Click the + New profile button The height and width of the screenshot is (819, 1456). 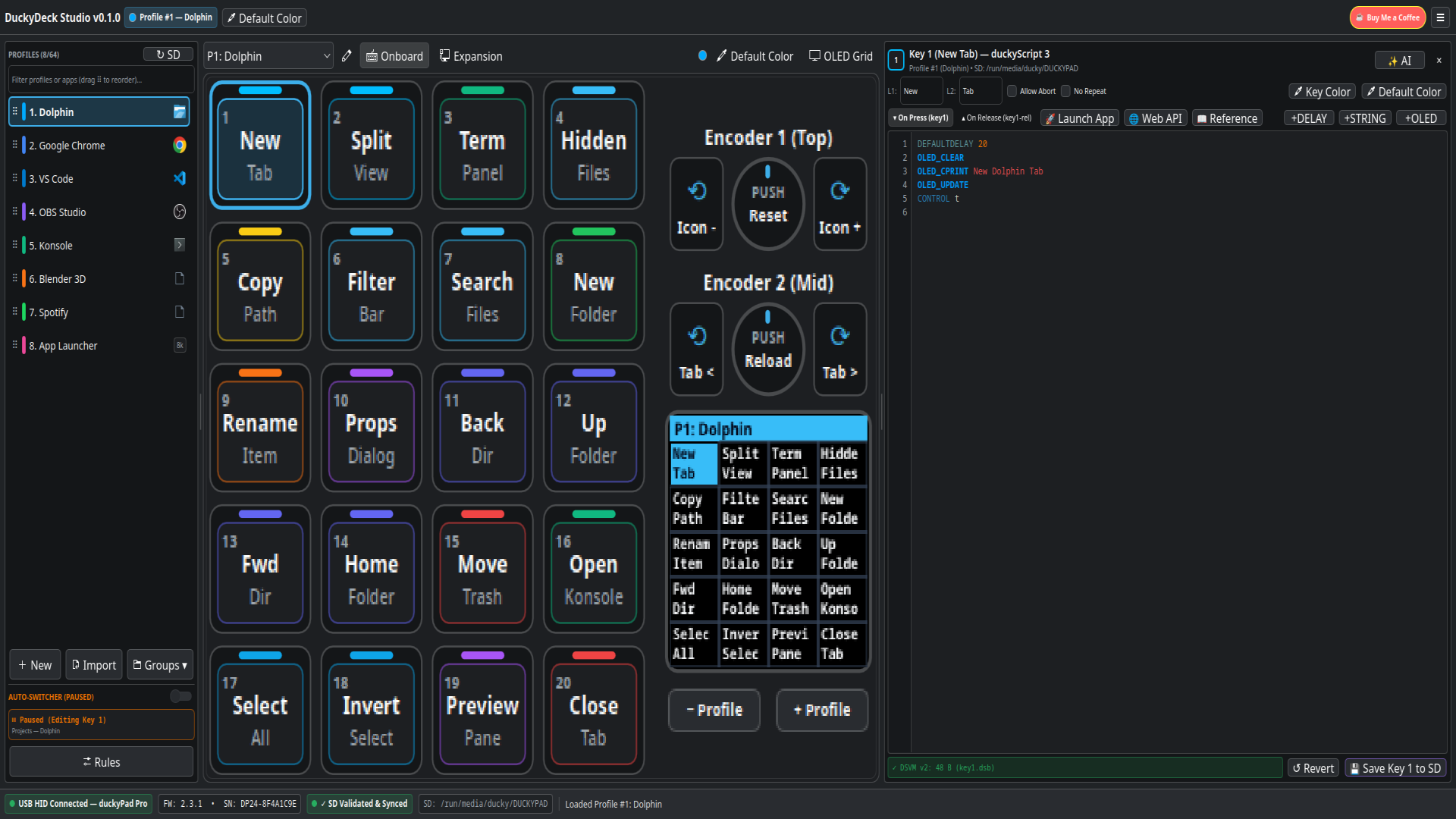tap(35, 665)
